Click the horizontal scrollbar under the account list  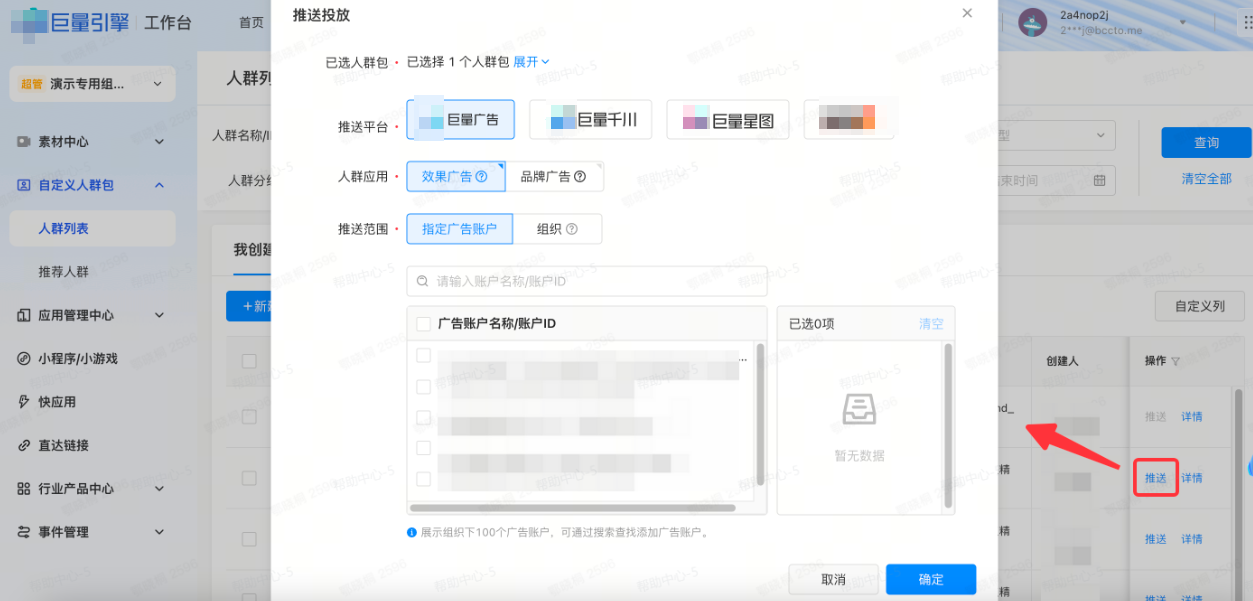575,508
